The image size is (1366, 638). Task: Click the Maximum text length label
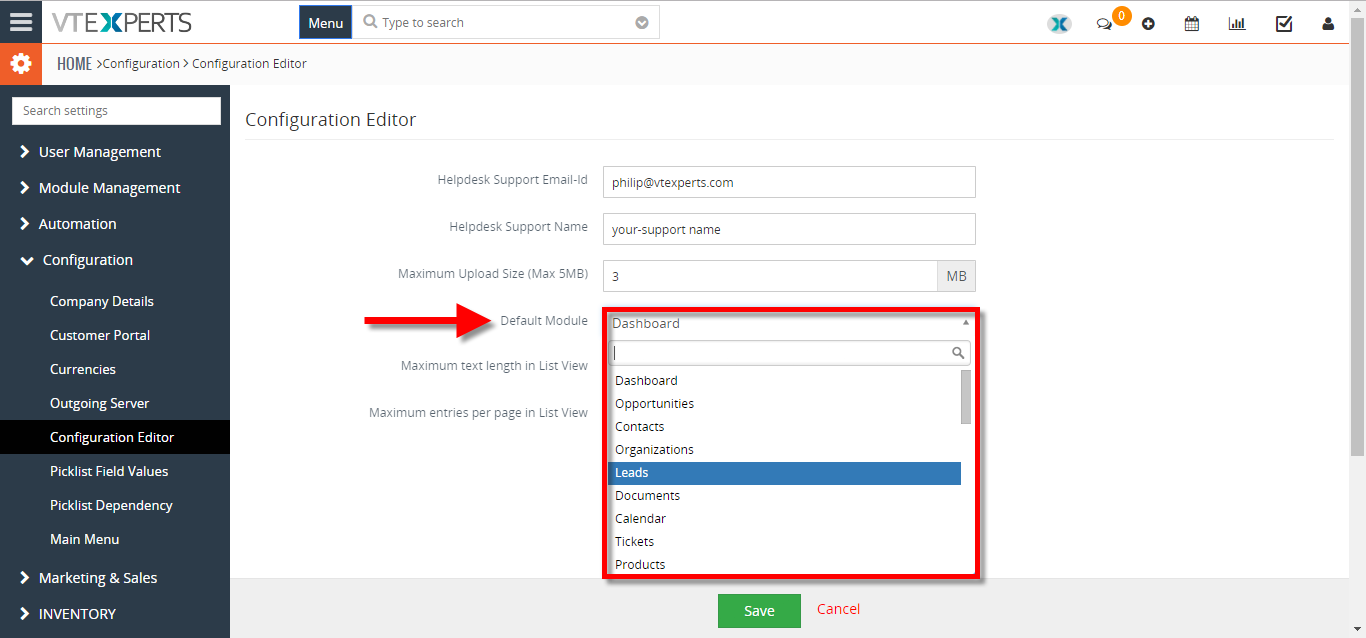494,366
